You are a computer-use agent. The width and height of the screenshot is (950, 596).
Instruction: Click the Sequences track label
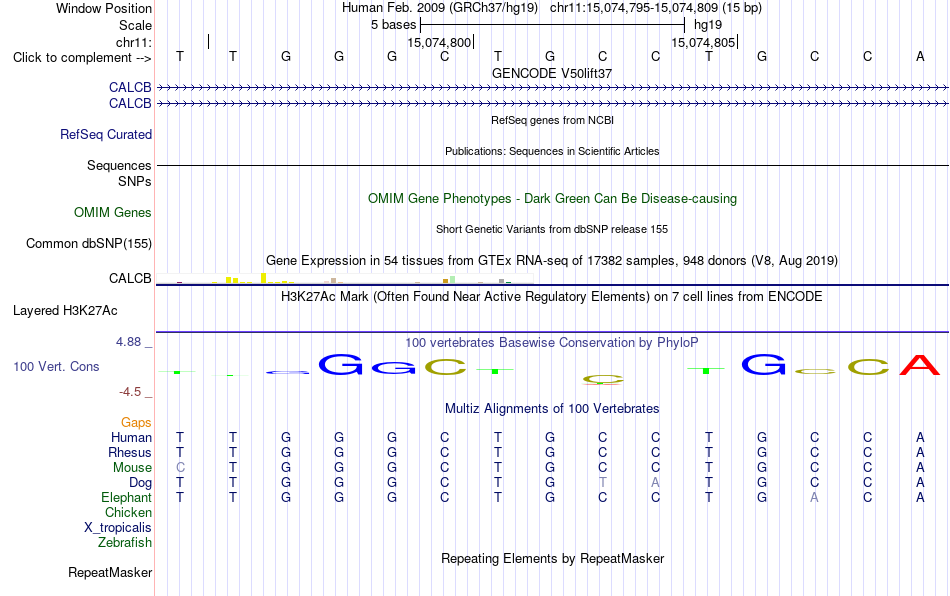(x=119, y=165)
